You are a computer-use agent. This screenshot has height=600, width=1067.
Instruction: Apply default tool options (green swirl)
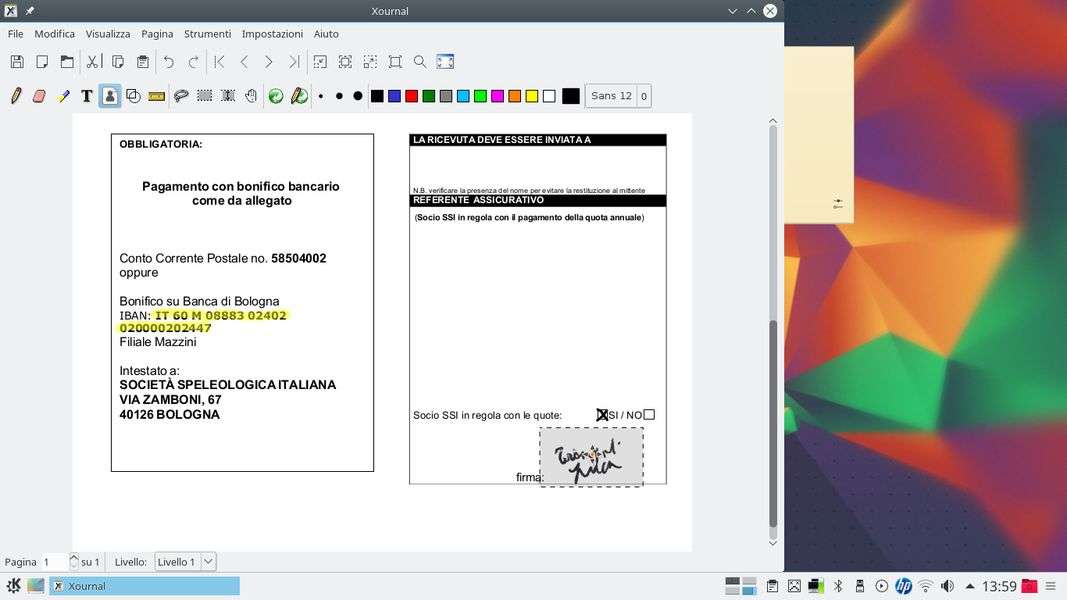click(x=276, y=96)
